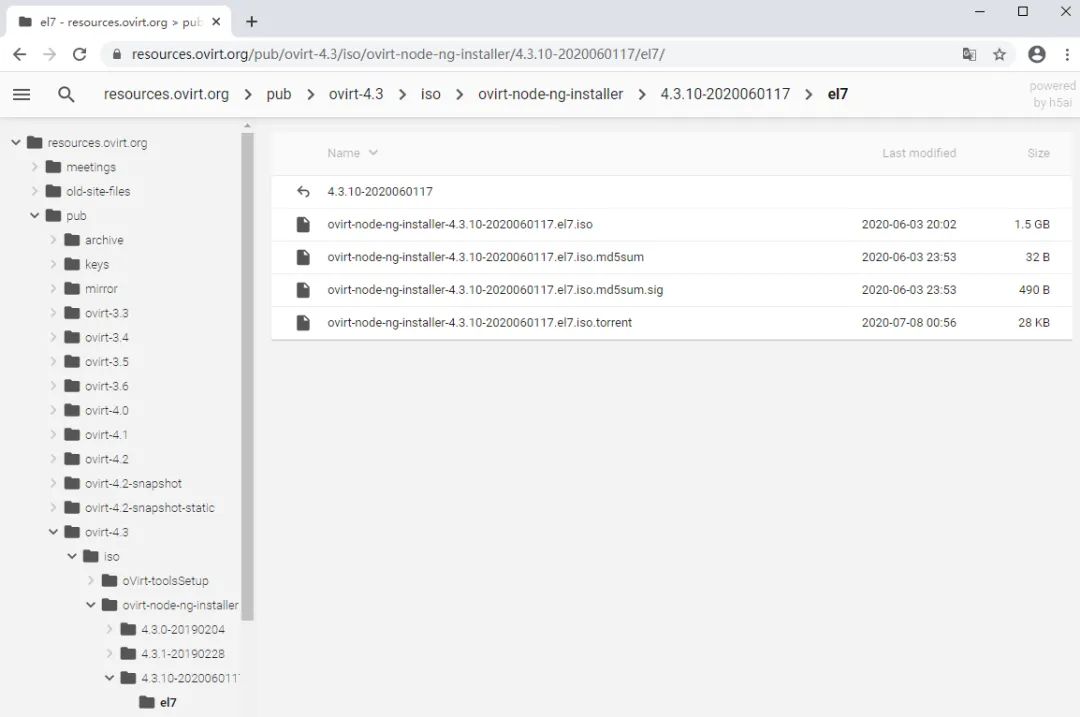Viewport: 1080px width, 717px height.
Task: Open the Chrome profile icon
Action: tap(1037, 55)
